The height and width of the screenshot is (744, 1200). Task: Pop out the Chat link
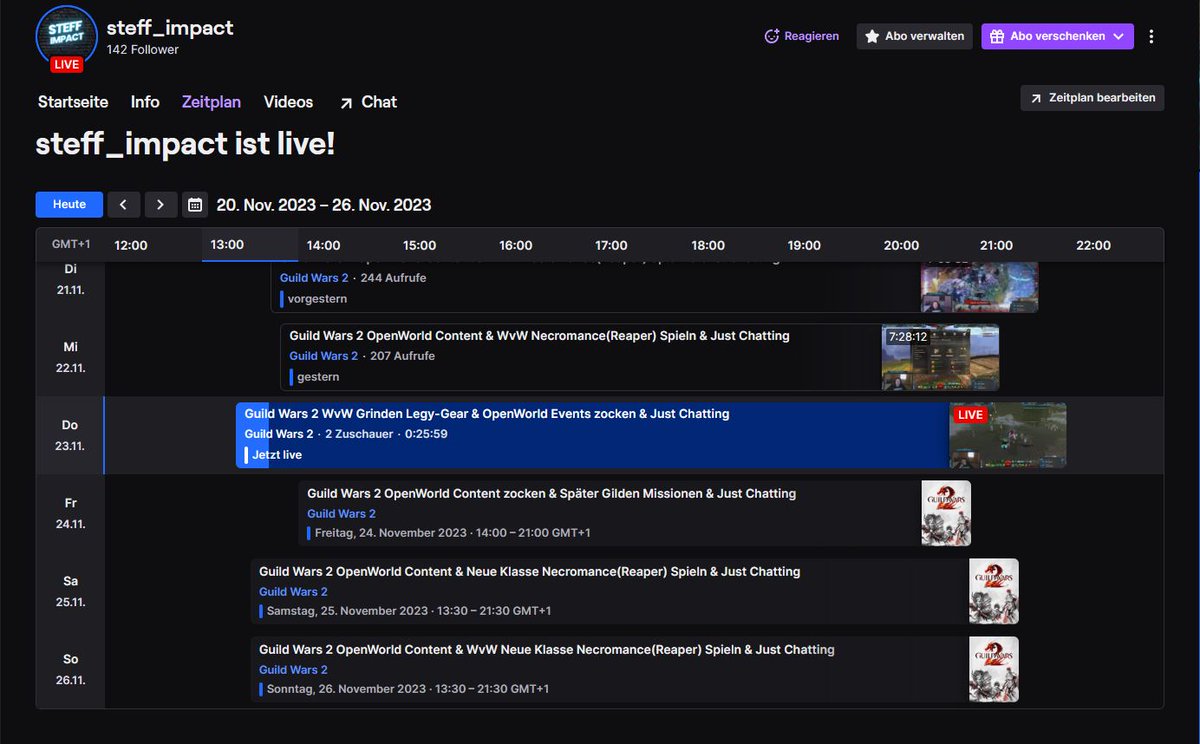[368, 102]
